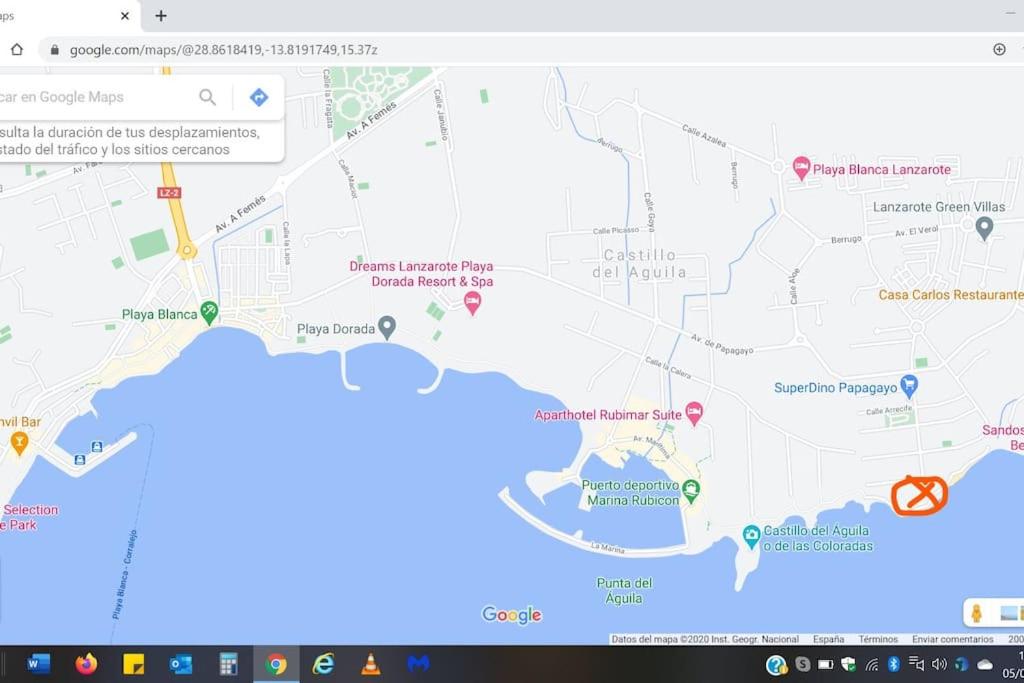Click the Playa Dorada gray location pin
1024x683 pixels.
[387, 328]
